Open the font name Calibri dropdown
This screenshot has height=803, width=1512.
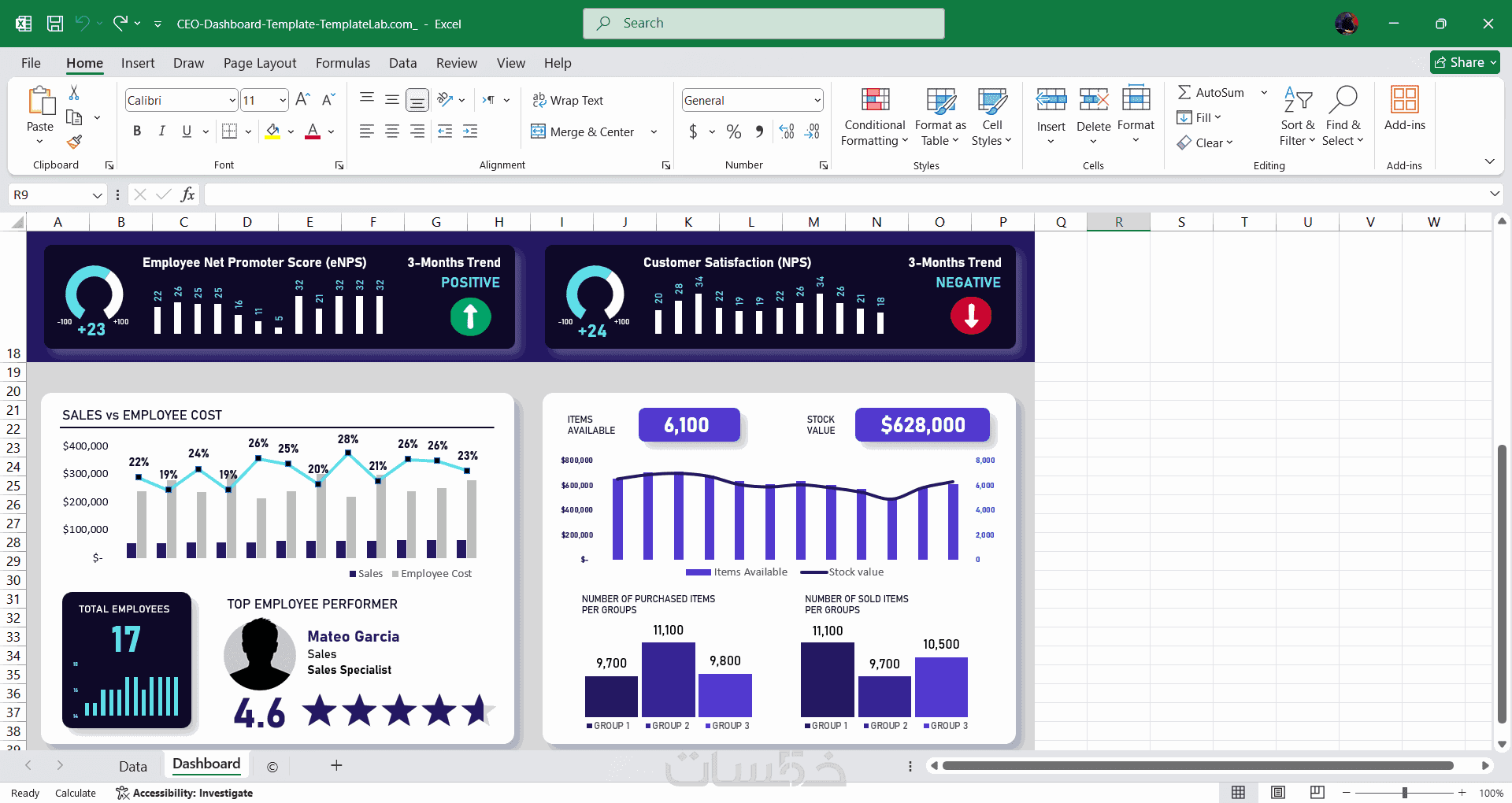232,100
